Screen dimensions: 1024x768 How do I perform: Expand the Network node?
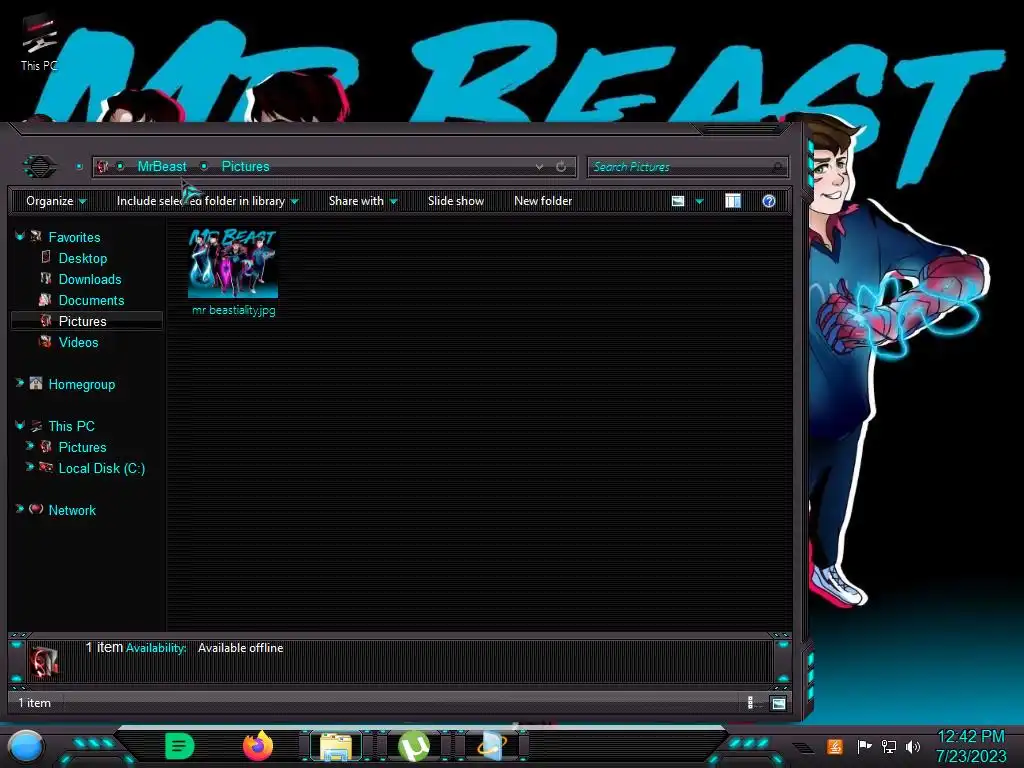(x=20, y=509)
